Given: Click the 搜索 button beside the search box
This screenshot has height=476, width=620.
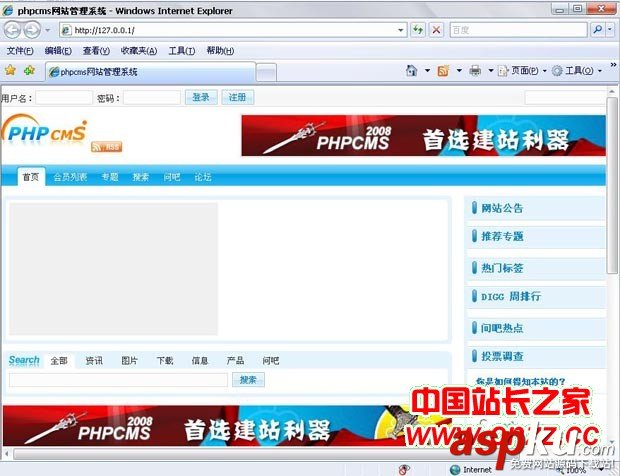Looking at the screenshot, I should (248, 380).
